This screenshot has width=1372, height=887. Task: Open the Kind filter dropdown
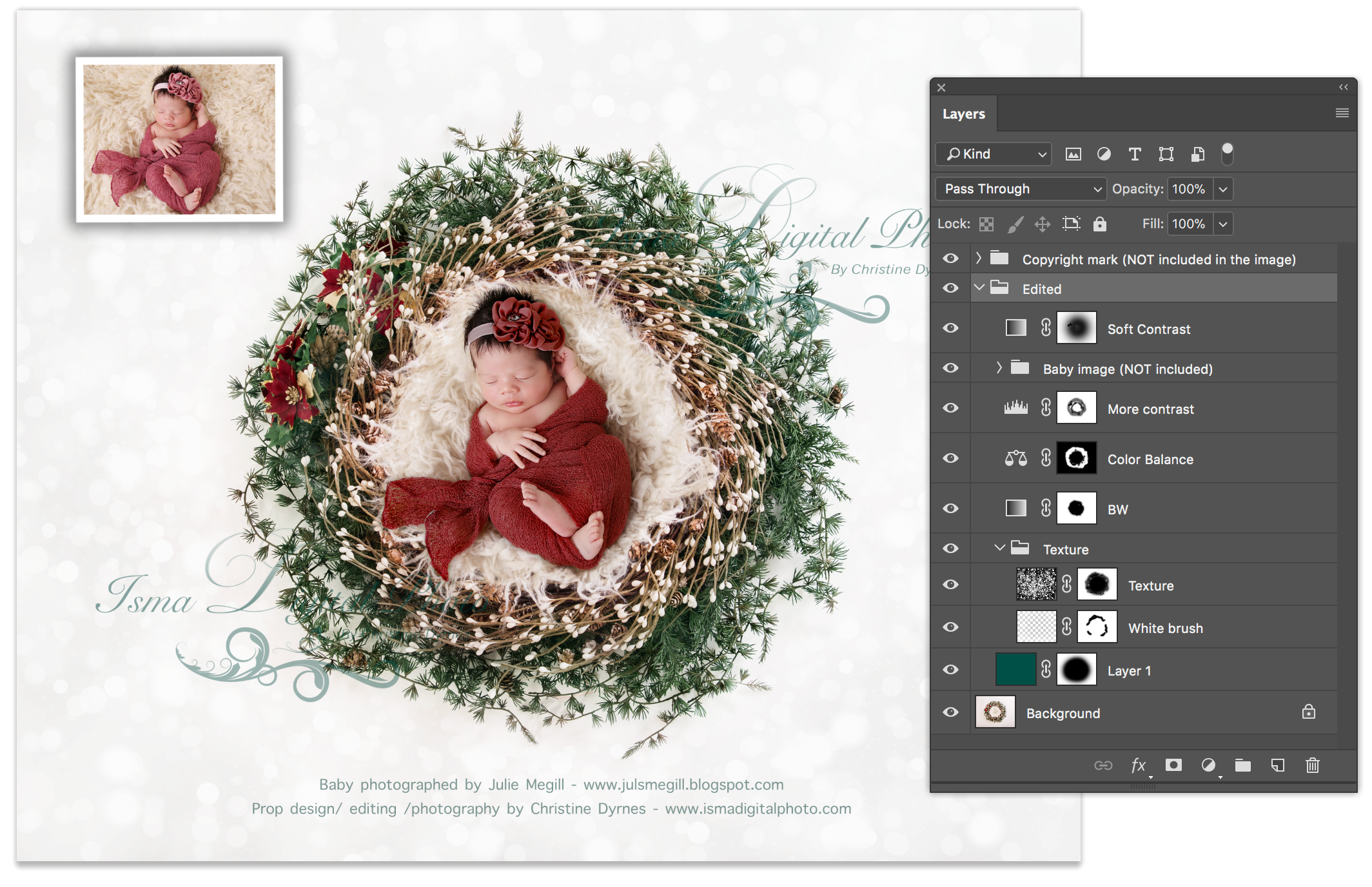[994, 154]
